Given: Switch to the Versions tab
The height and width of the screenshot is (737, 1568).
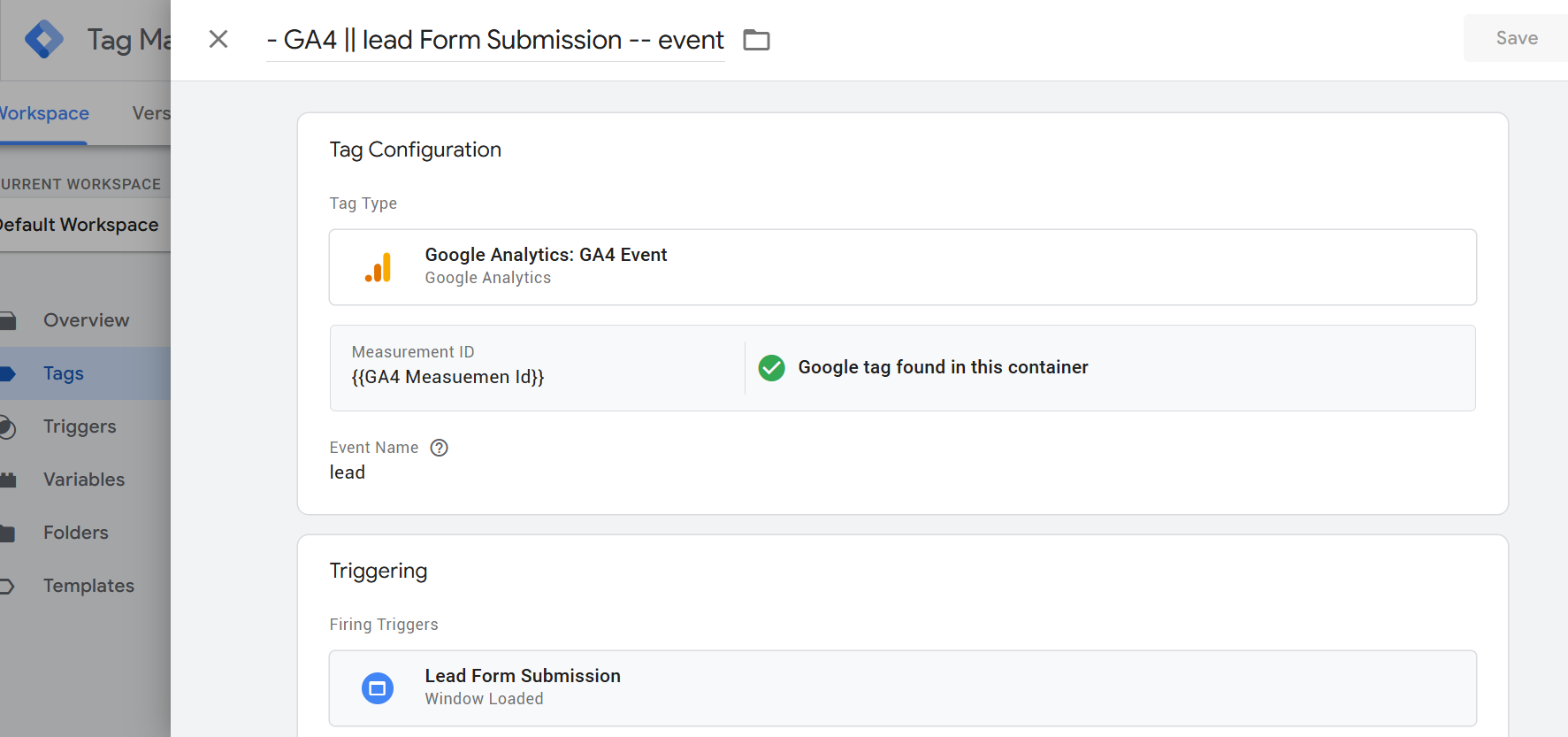Looking at the screenshot, I should click(151, 113).
